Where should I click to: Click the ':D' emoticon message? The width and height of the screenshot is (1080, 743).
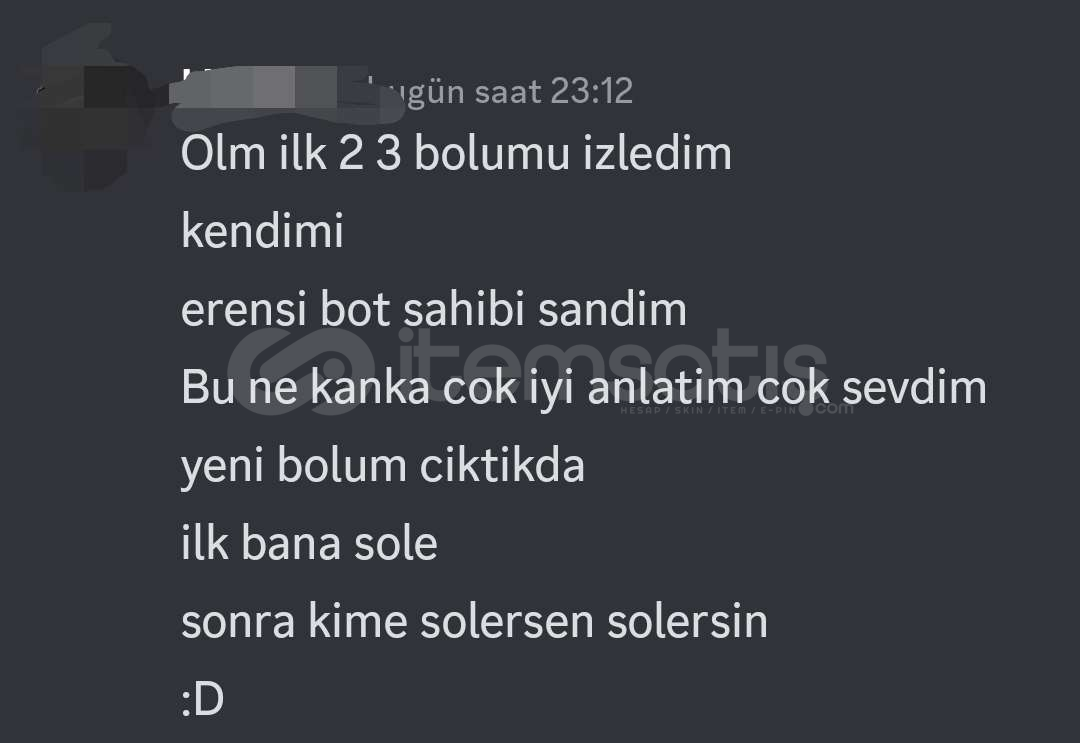tap(202, 700)
